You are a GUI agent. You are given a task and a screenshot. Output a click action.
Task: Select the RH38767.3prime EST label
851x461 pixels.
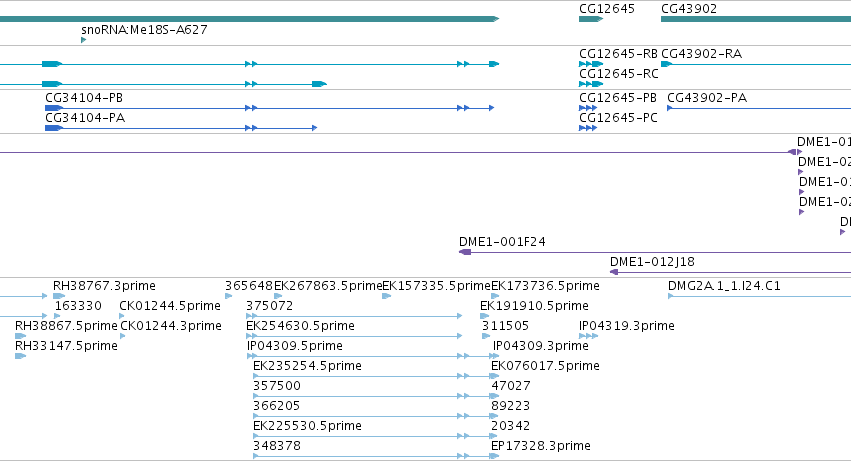[x=104, y=286]
